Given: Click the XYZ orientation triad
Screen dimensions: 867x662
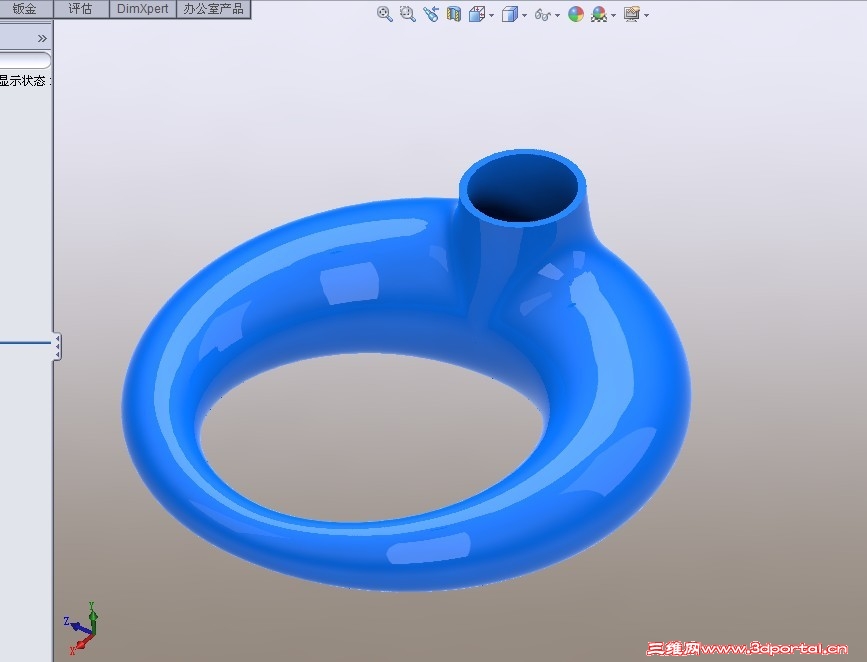Looking at the screenshot, I should (82, 628).
